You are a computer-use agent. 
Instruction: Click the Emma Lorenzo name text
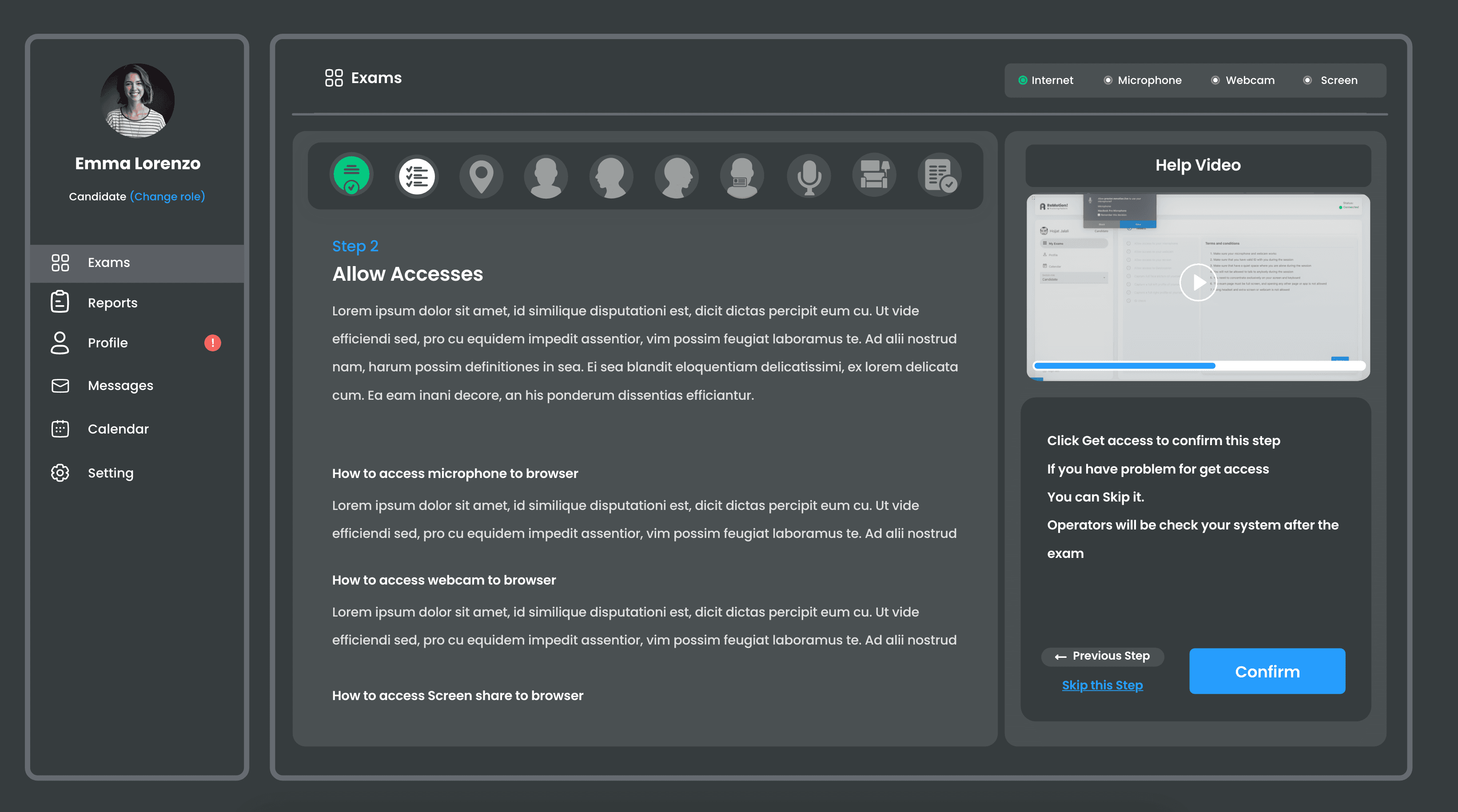[x=138, y=163]
